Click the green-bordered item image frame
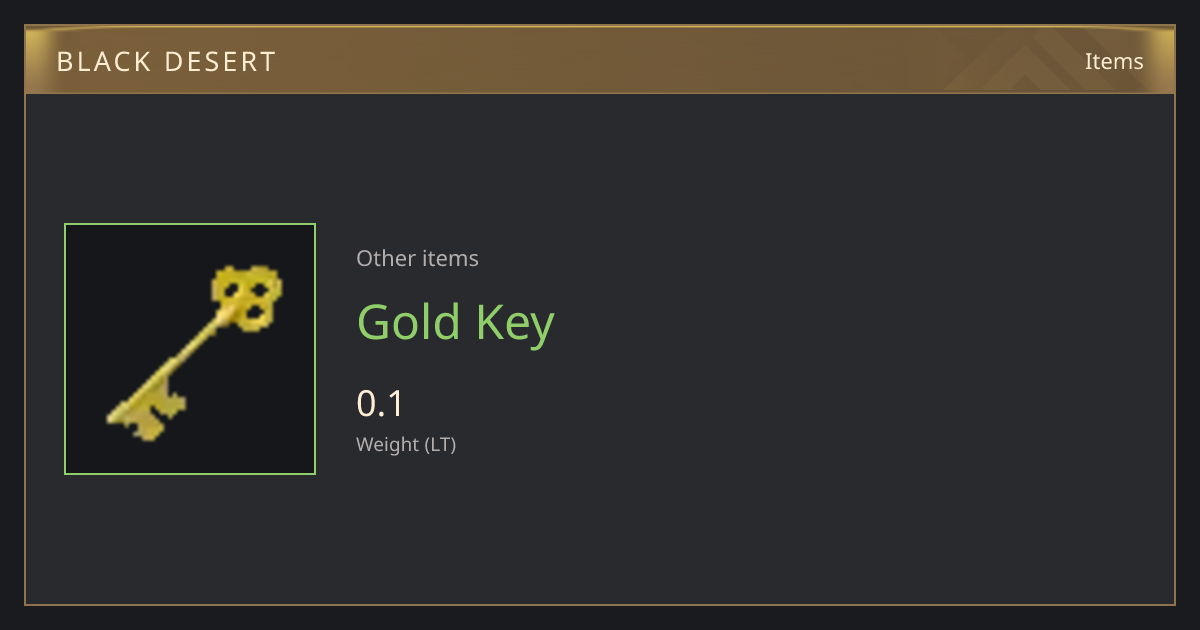 [190, 349]
